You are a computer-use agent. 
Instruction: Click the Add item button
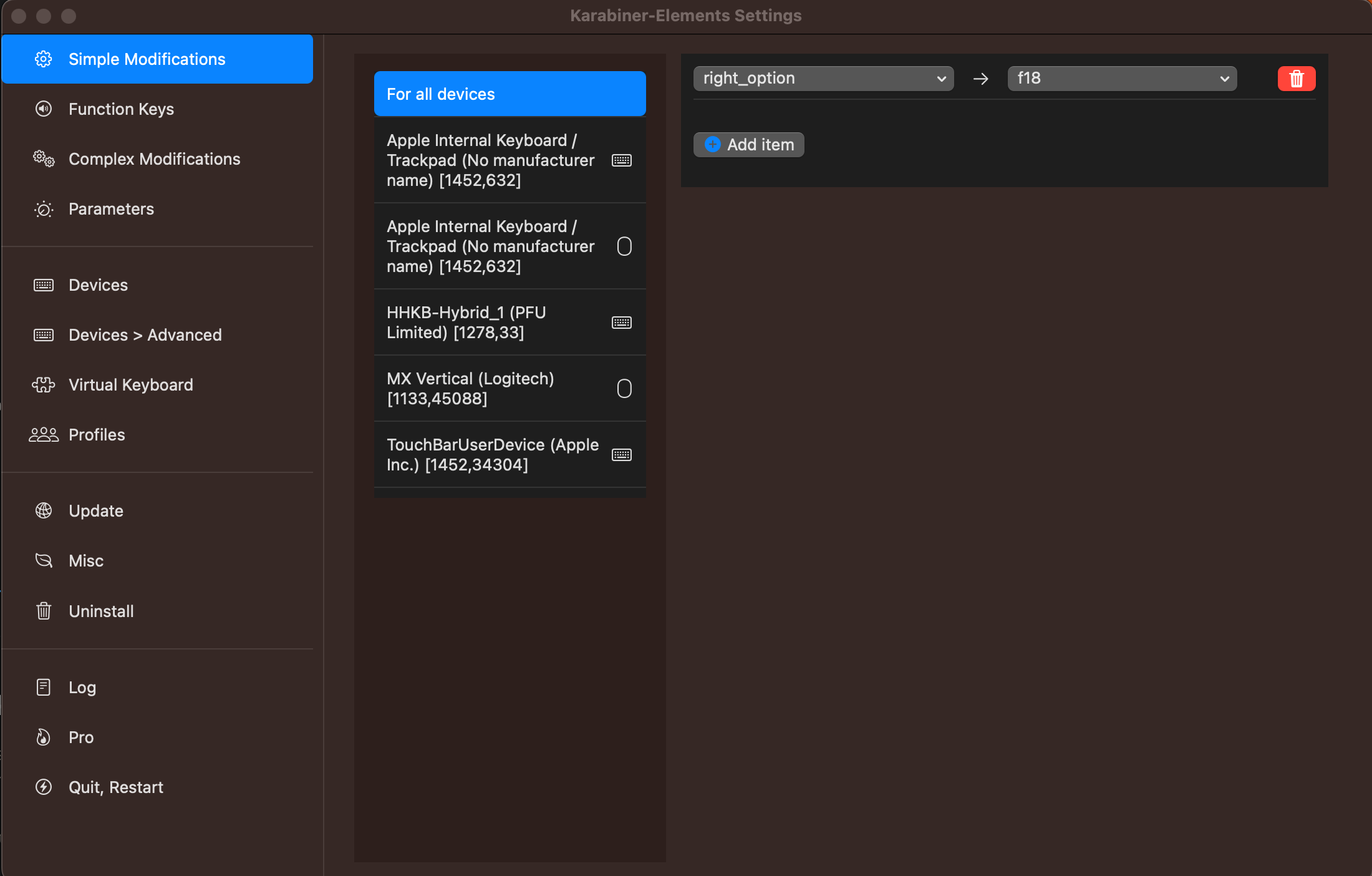[x=748, y=145]
